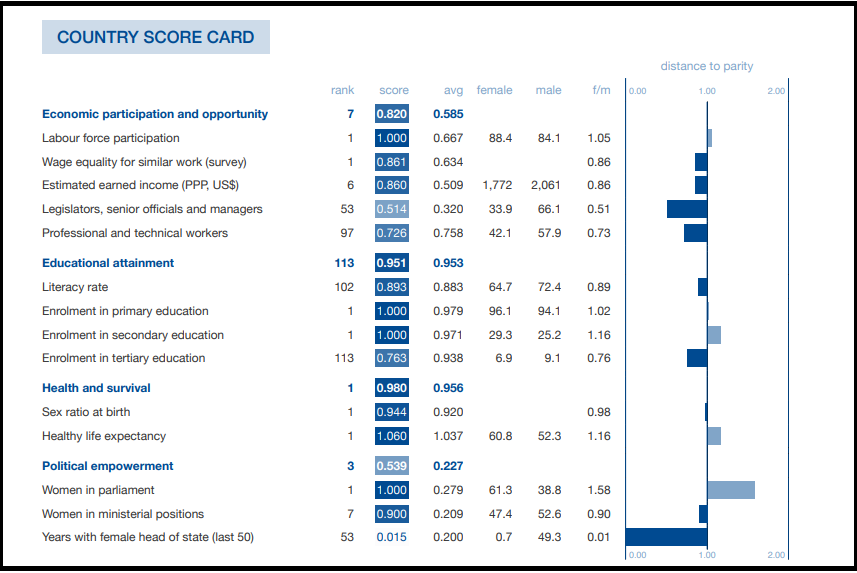Click the 0.893 score box
The width and height of the screenshot is (857, 573).
click(x=392, y=287)
